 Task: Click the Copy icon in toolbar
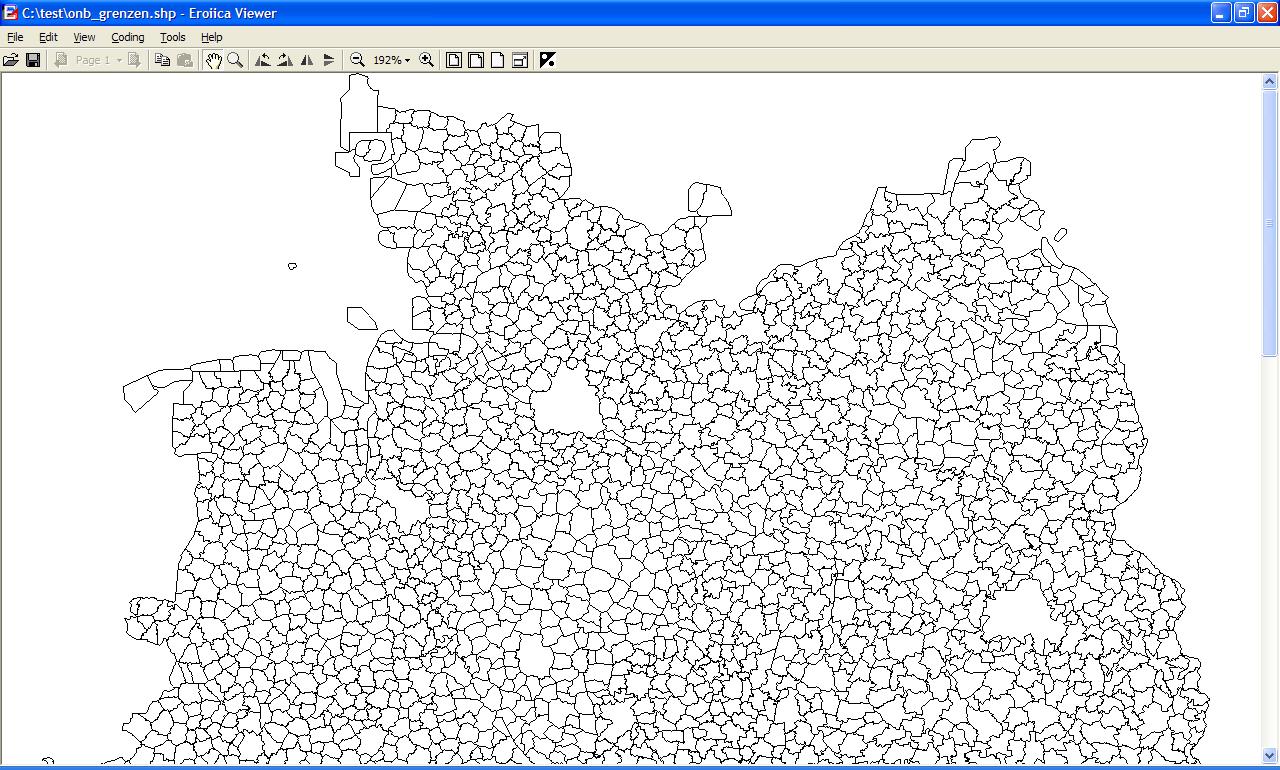point(162,60)
